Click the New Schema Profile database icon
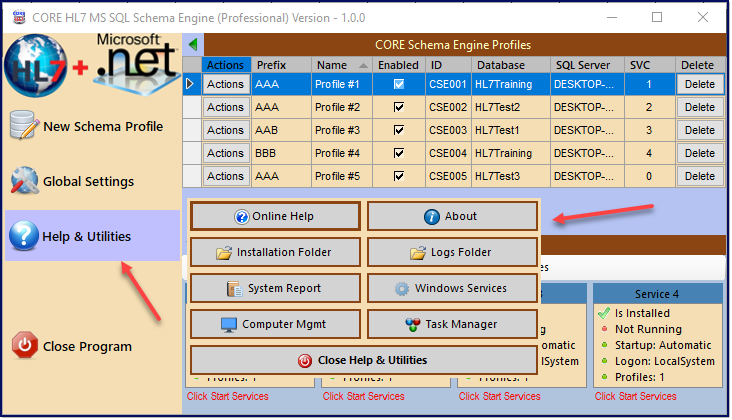This screenshot has width=732, height=420. pyautogui.click(x=24, y=125)
